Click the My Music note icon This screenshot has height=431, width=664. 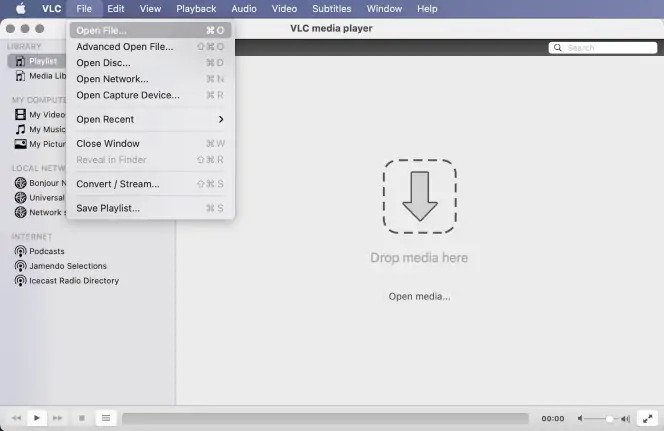[20, 129]
